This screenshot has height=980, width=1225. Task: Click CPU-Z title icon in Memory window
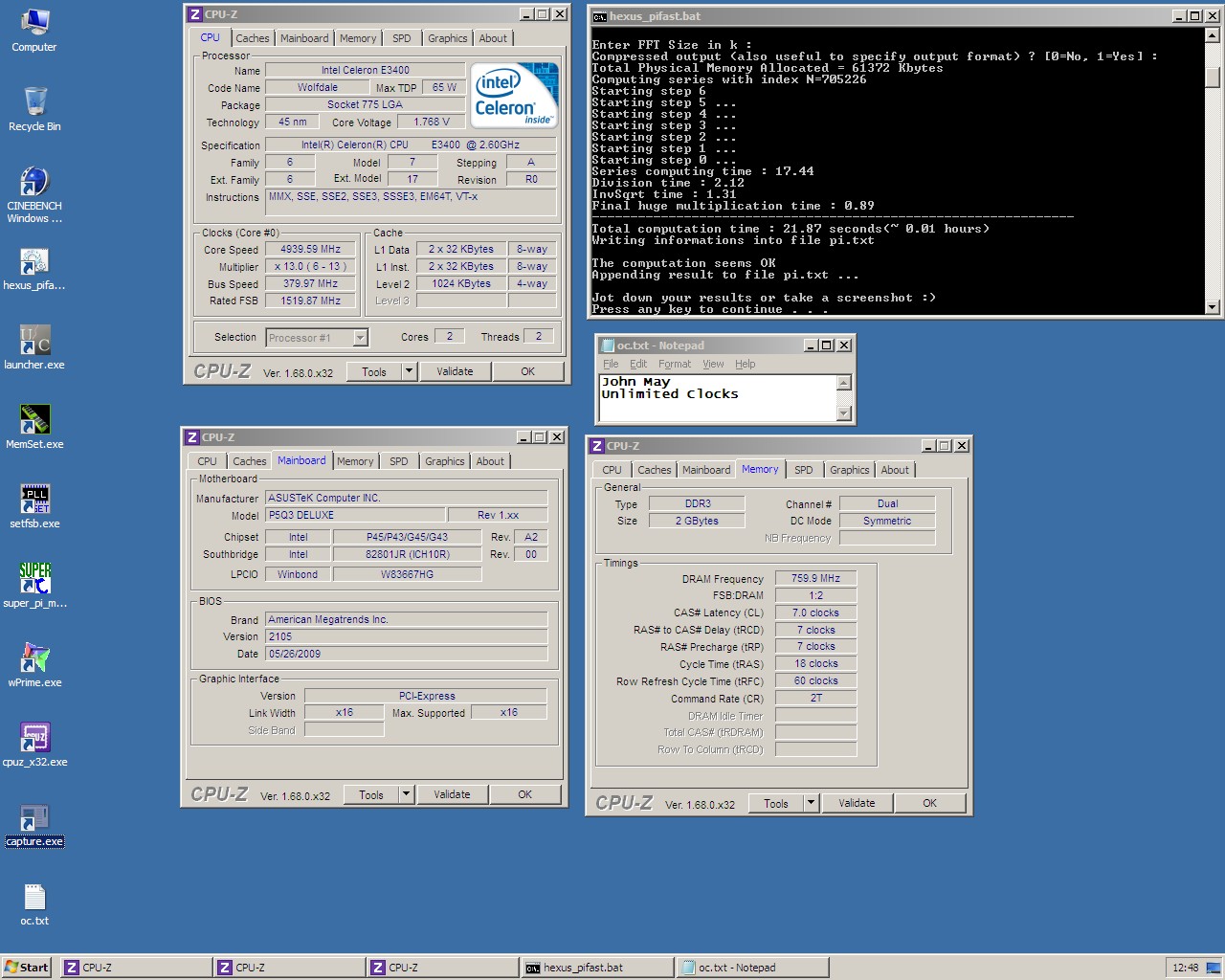pos(596,446)
